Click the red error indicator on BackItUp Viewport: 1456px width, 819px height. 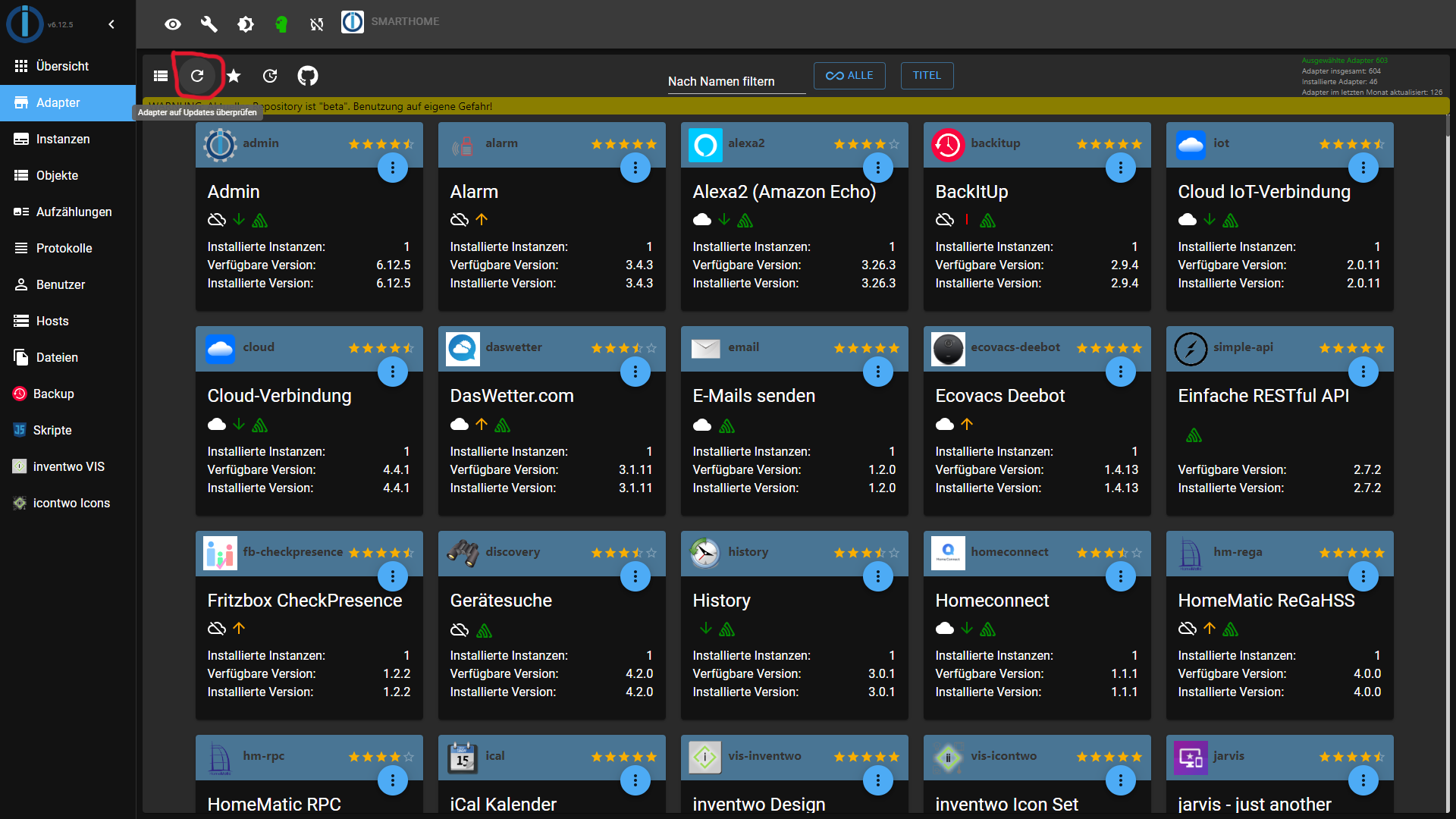967,220
